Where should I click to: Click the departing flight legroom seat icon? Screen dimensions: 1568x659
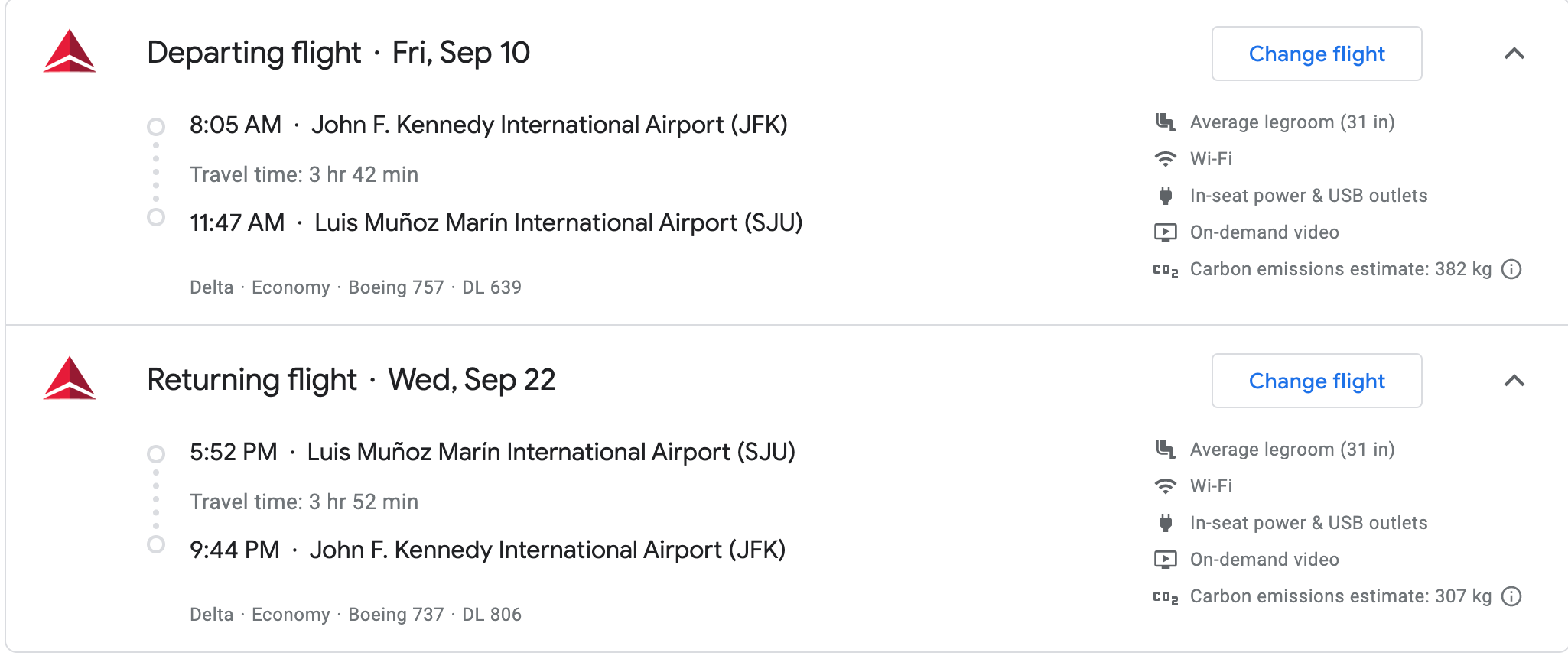(1165, 122)
